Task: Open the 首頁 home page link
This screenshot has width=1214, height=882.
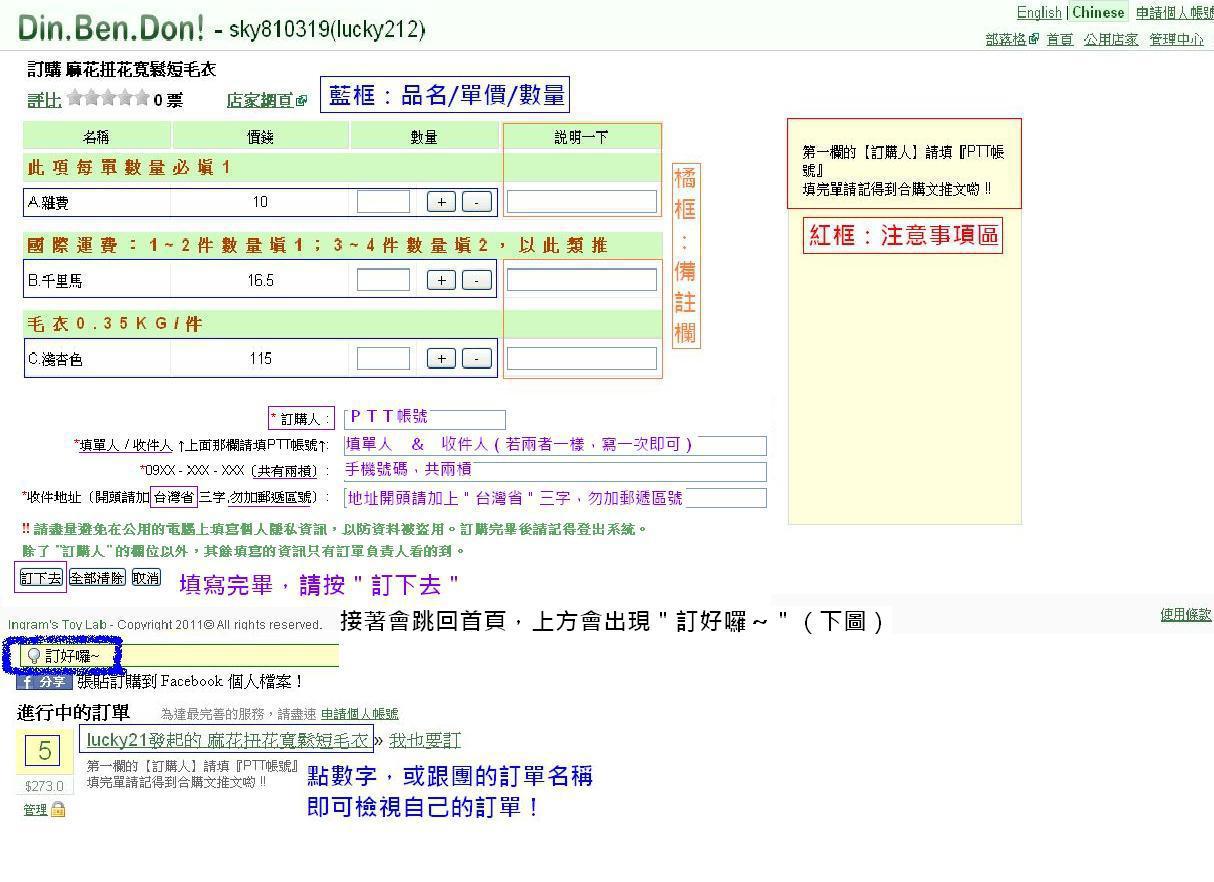Action: [x=1059, y=39]
